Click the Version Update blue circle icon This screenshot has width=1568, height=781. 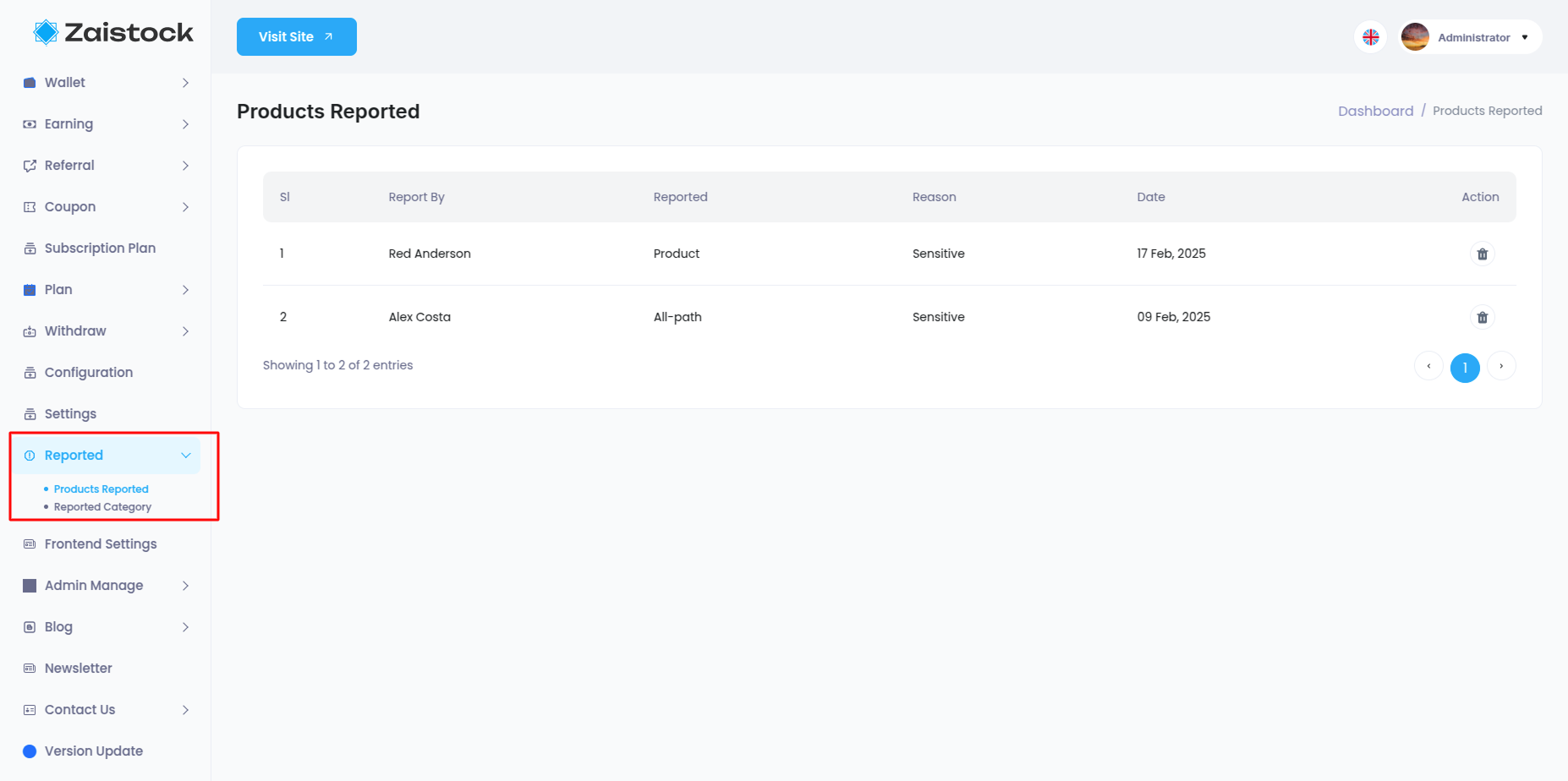[30, 751]
